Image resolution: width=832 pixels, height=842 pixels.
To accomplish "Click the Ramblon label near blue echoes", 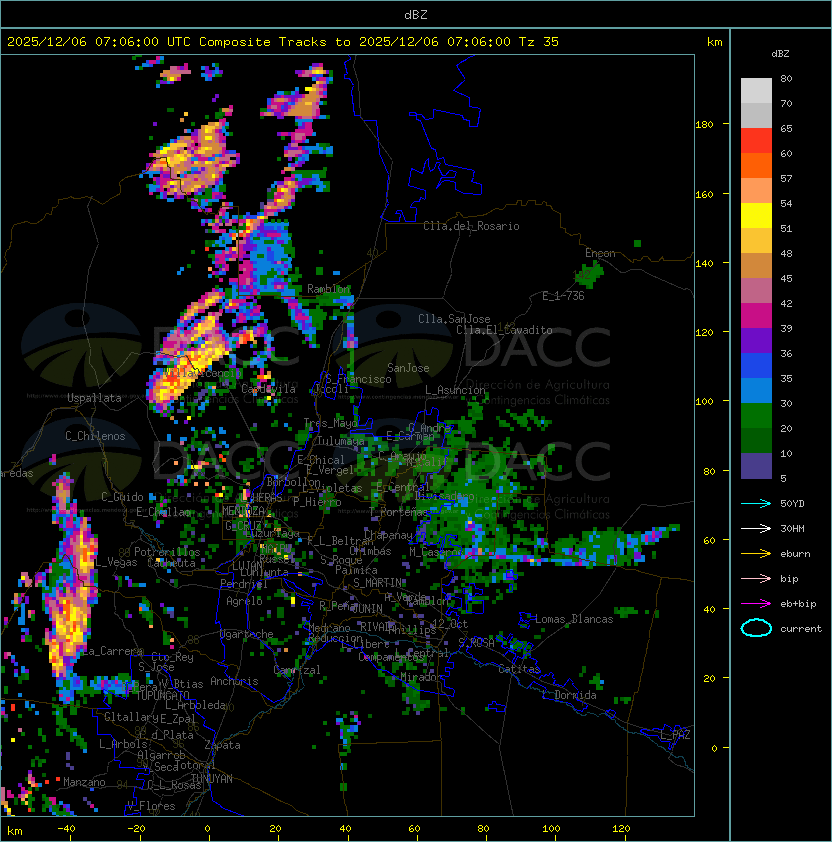I will (x=328, y=289).
